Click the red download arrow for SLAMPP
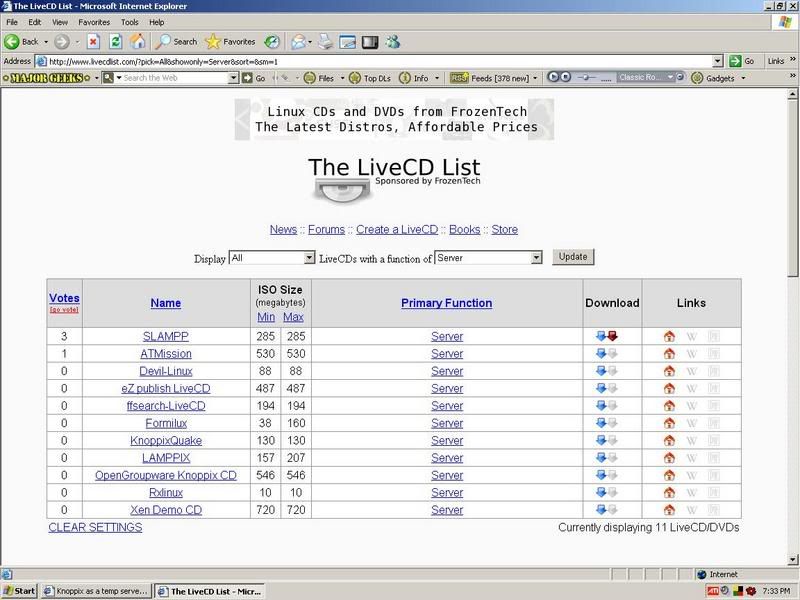 [613, 336]
